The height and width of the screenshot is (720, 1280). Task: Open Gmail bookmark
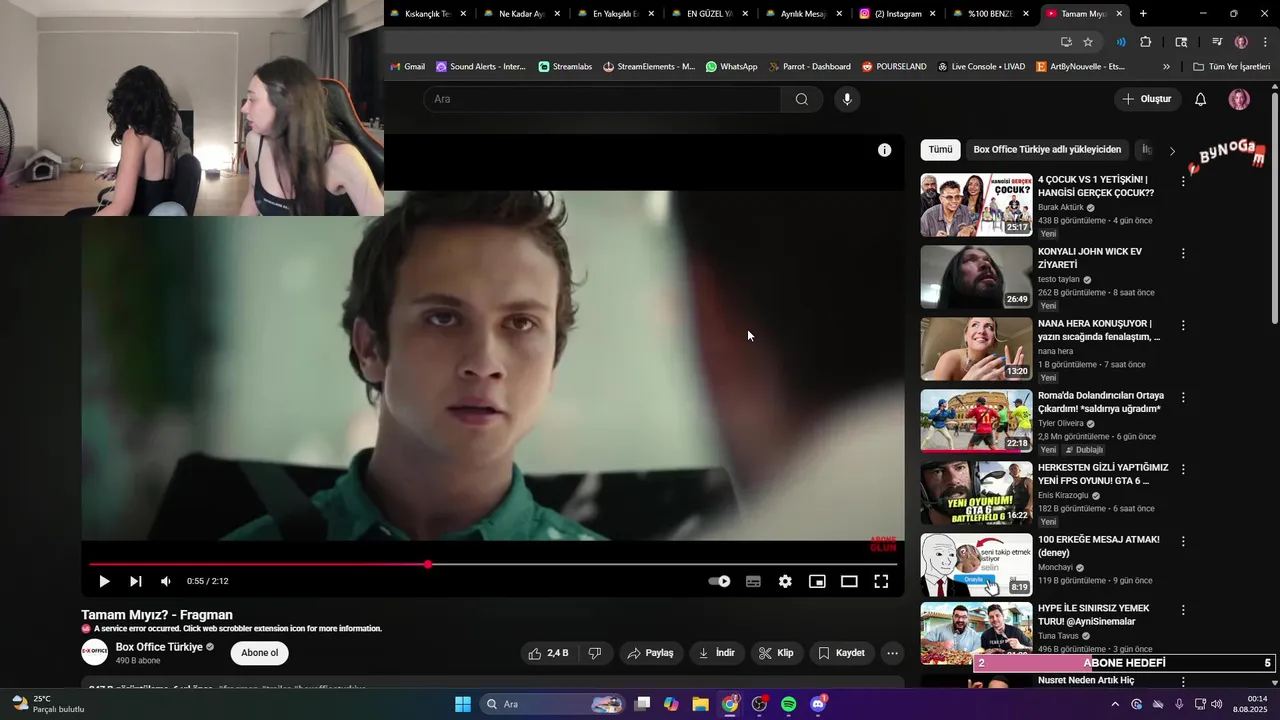(407, 67)
